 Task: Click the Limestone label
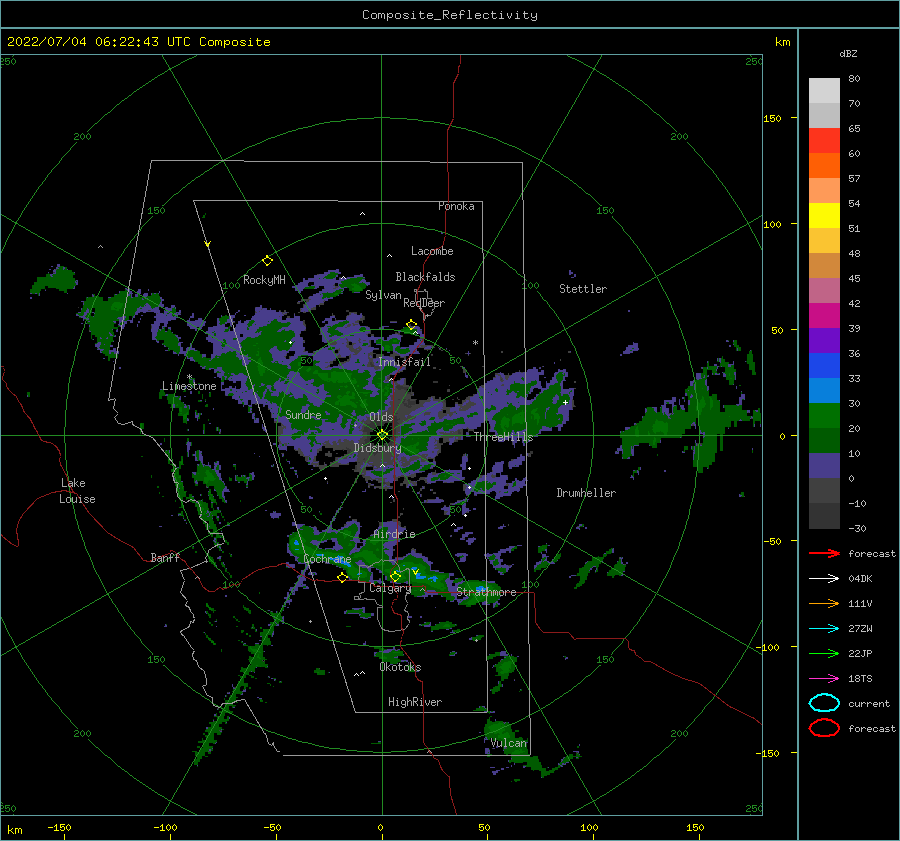coord(189,386)
